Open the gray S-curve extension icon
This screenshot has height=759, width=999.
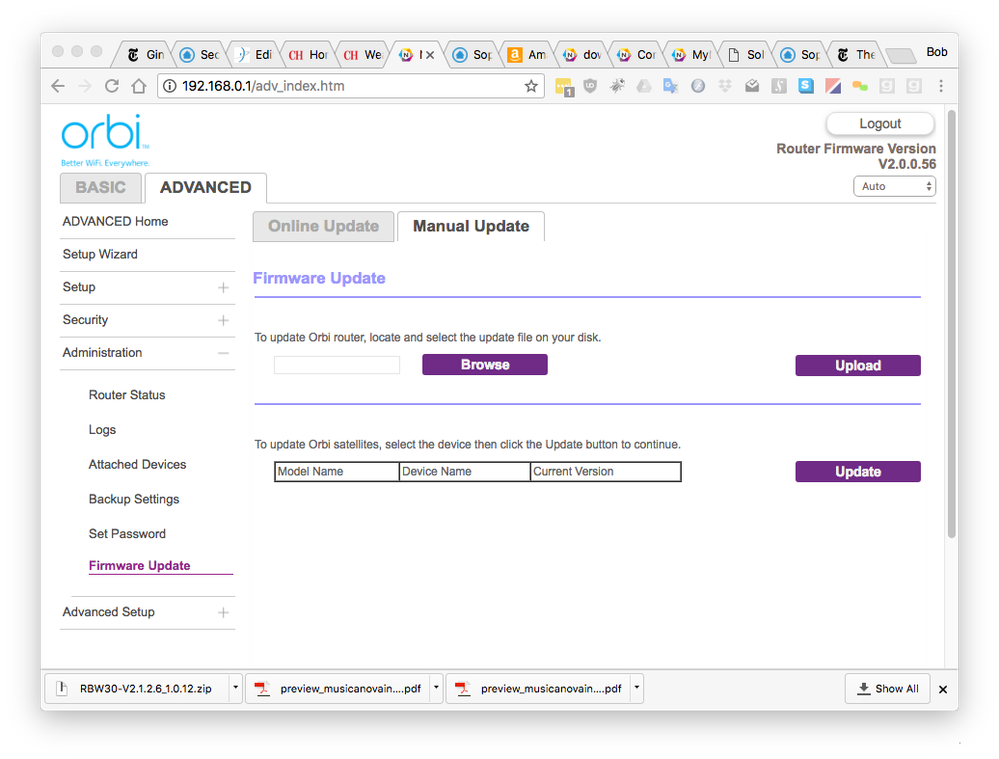coord(779,85)
